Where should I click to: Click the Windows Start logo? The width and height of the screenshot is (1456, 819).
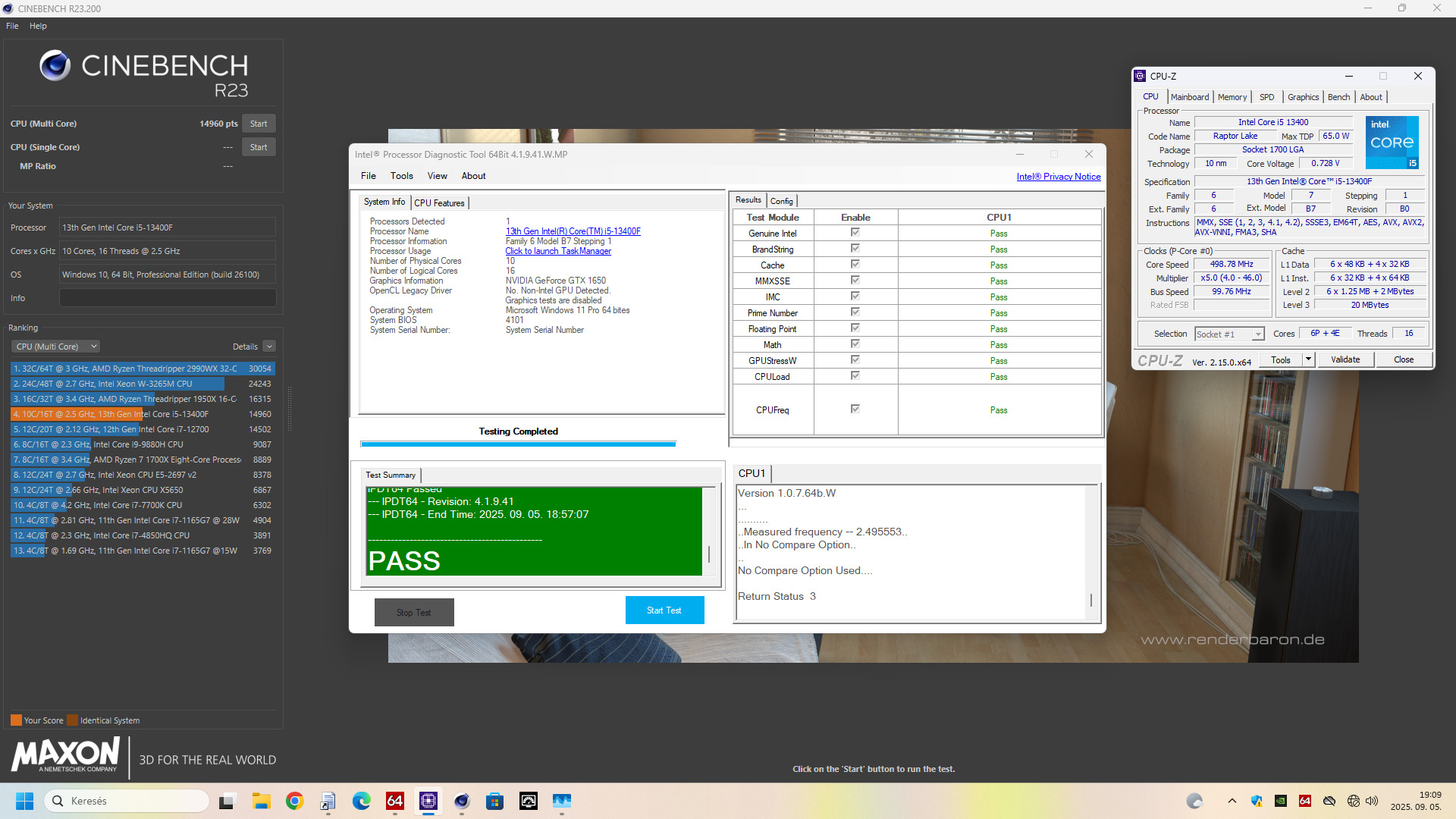click(25, 801)
